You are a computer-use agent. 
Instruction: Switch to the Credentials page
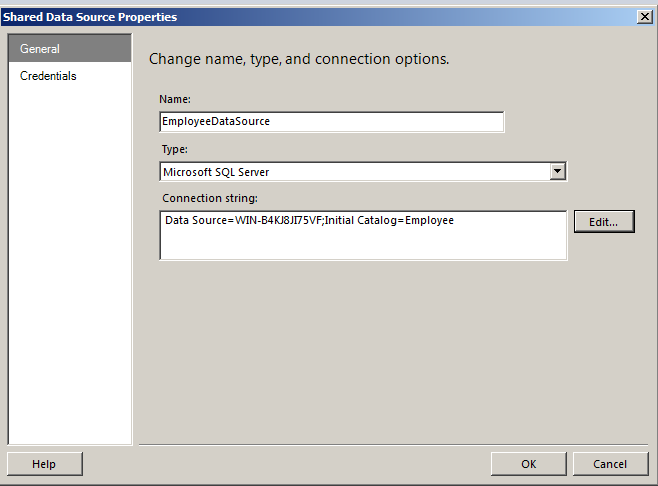pyautogui.click(x=48, y=76)
